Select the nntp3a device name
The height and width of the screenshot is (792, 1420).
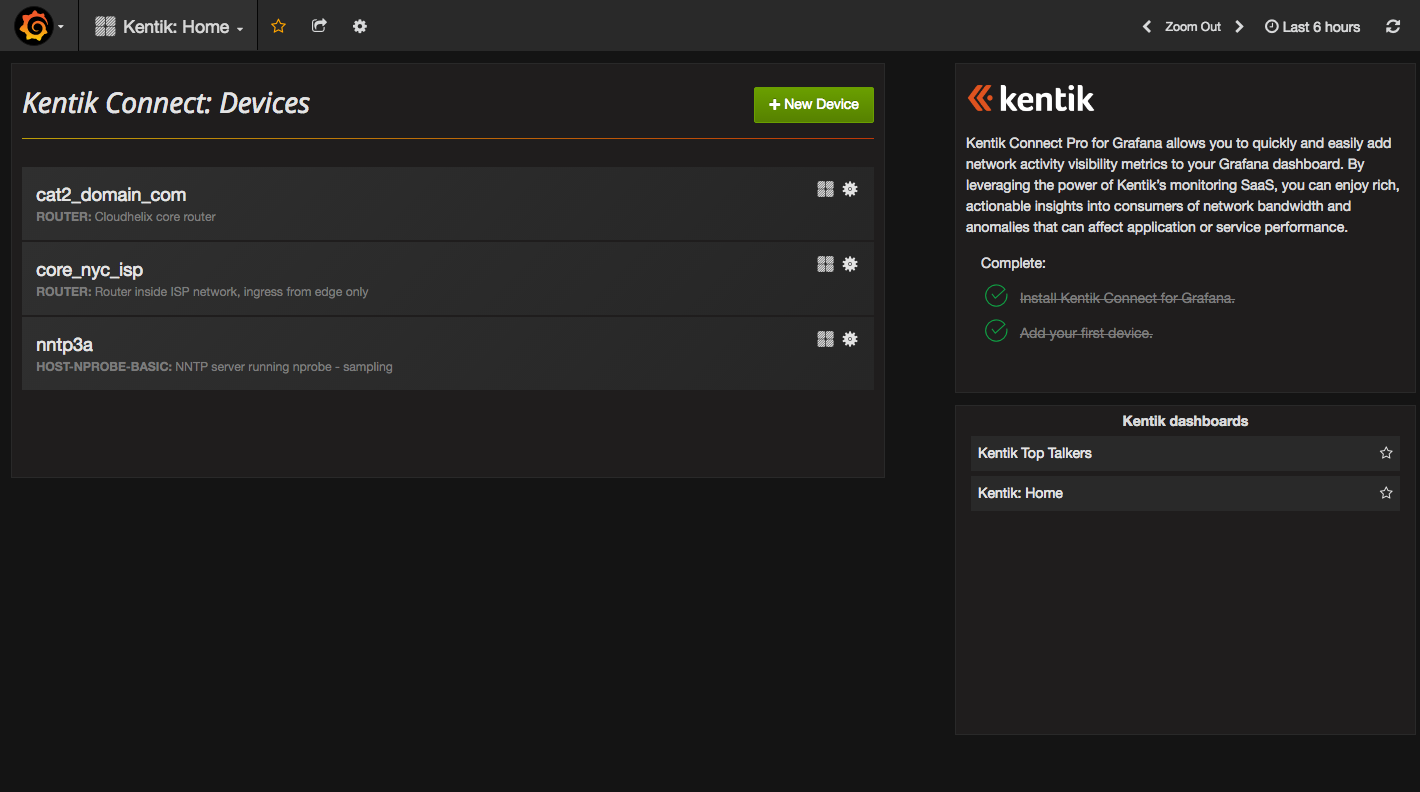click(x=65, y=345)
